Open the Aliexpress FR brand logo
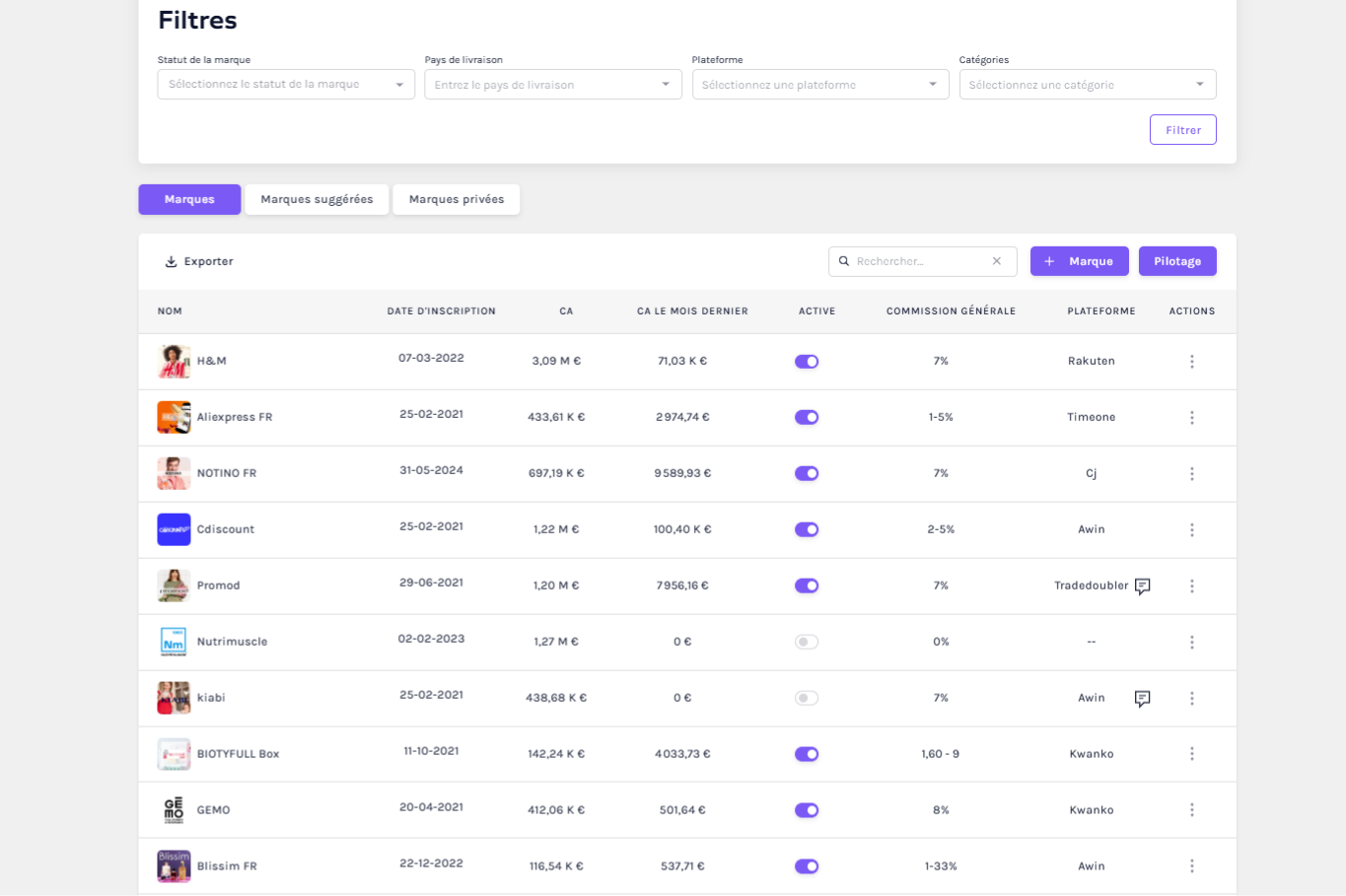Viewport: 1346px width, 896px height. [x=174, y=418]
